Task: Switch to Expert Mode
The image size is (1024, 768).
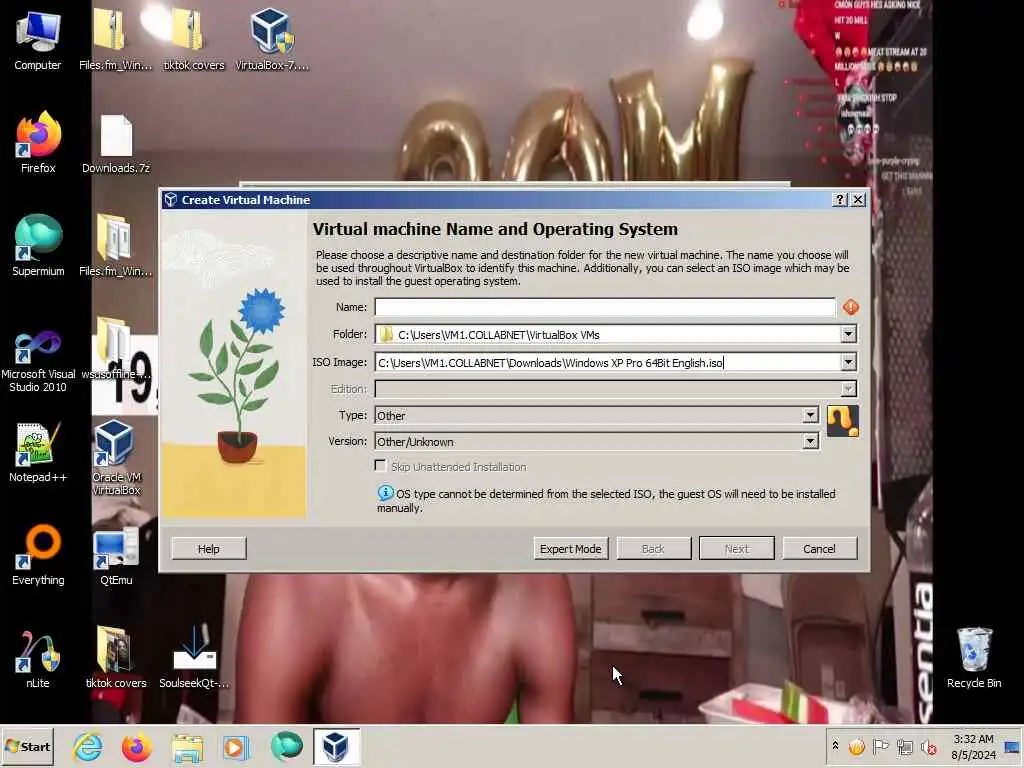Action: [570, 549]
